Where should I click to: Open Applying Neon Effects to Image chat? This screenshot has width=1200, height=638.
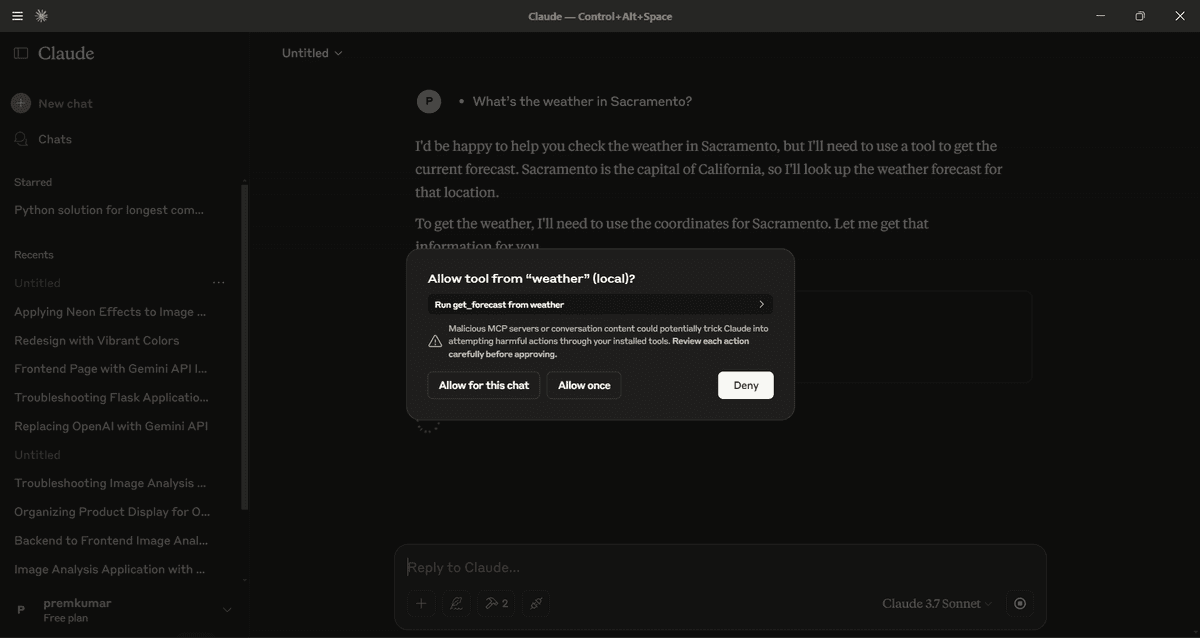click(110, 312)
